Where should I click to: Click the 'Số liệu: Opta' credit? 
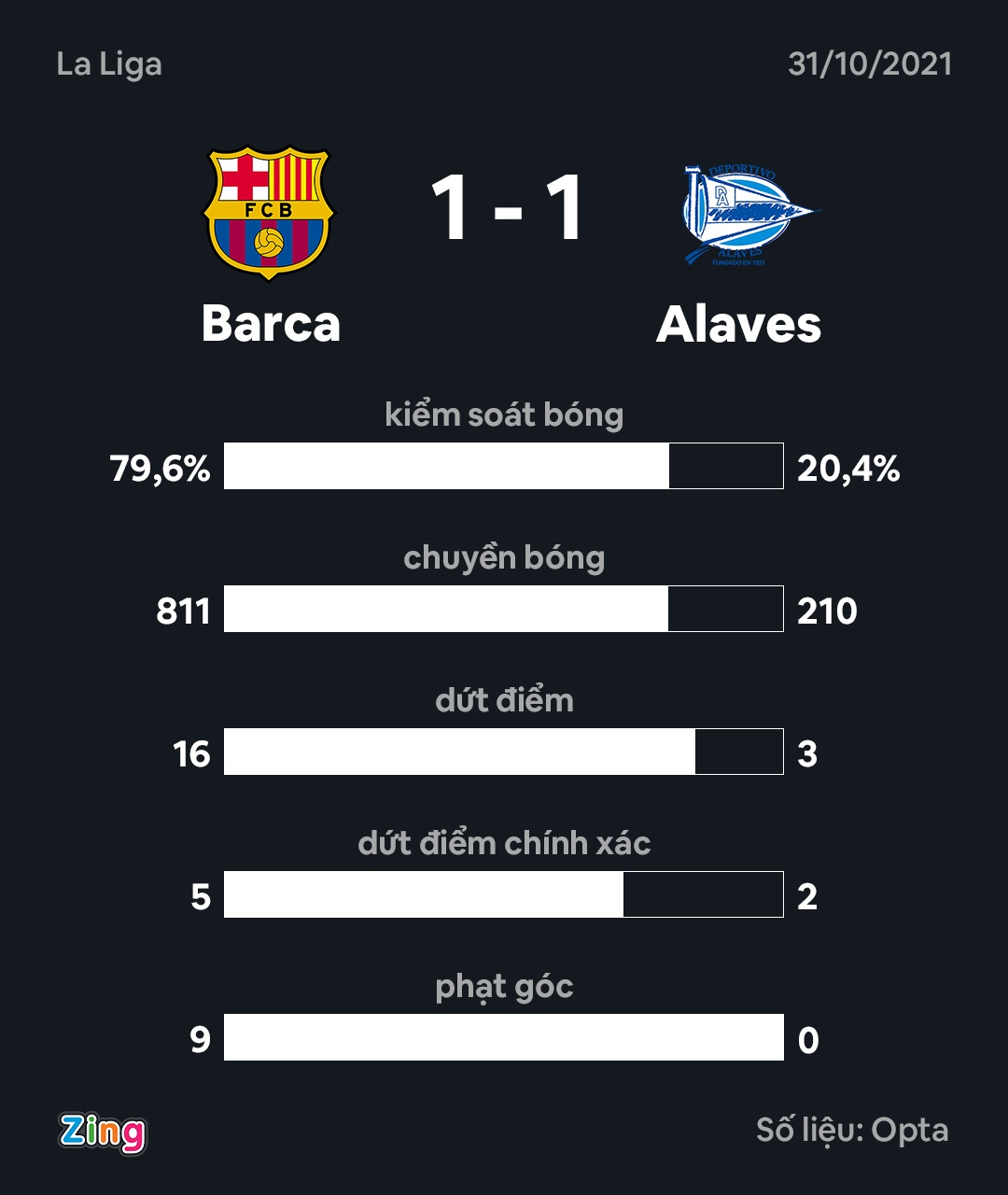[x=852, y=1131]
